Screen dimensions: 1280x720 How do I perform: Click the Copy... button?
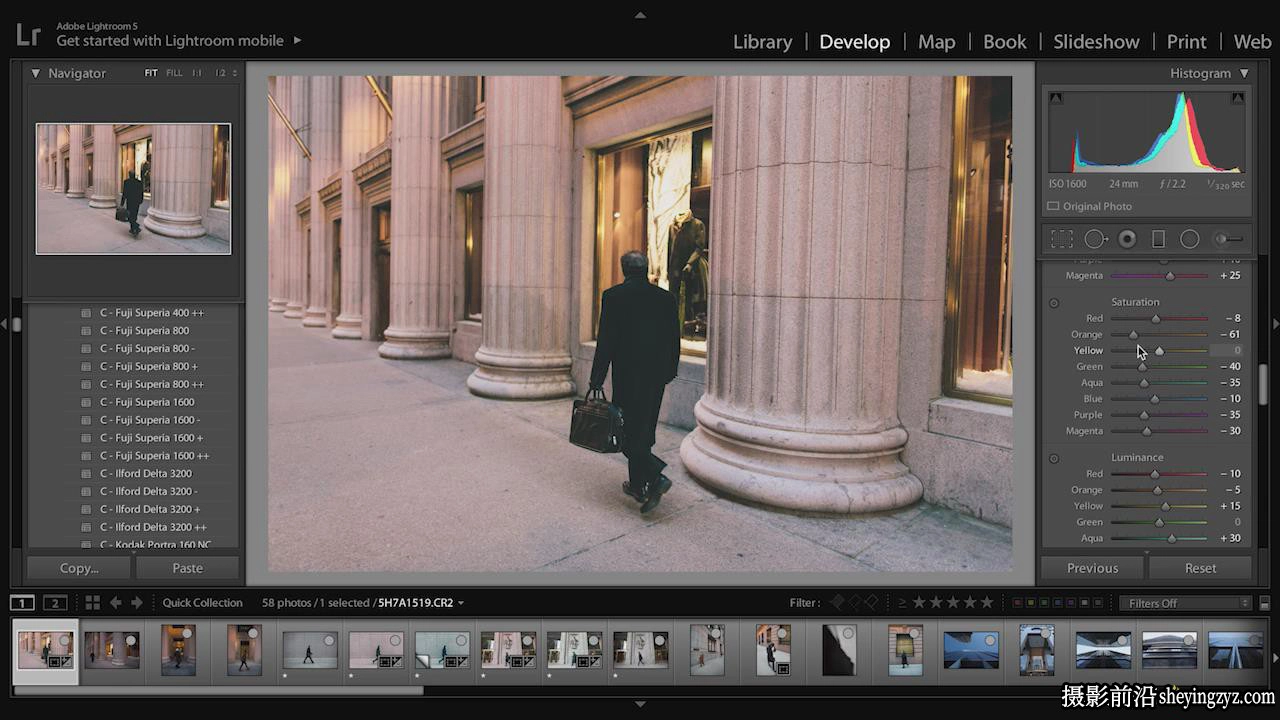pos(79,568)
